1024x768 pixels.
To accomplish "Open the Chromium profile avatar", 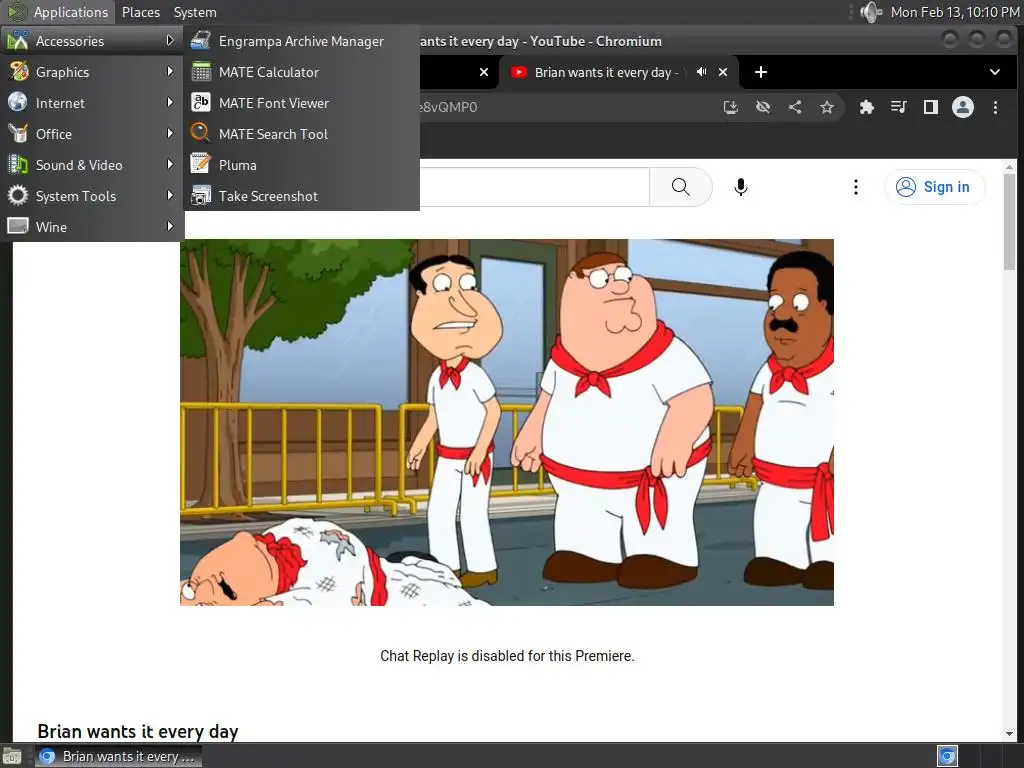I will pyautogui.click(x=963, y=107).
